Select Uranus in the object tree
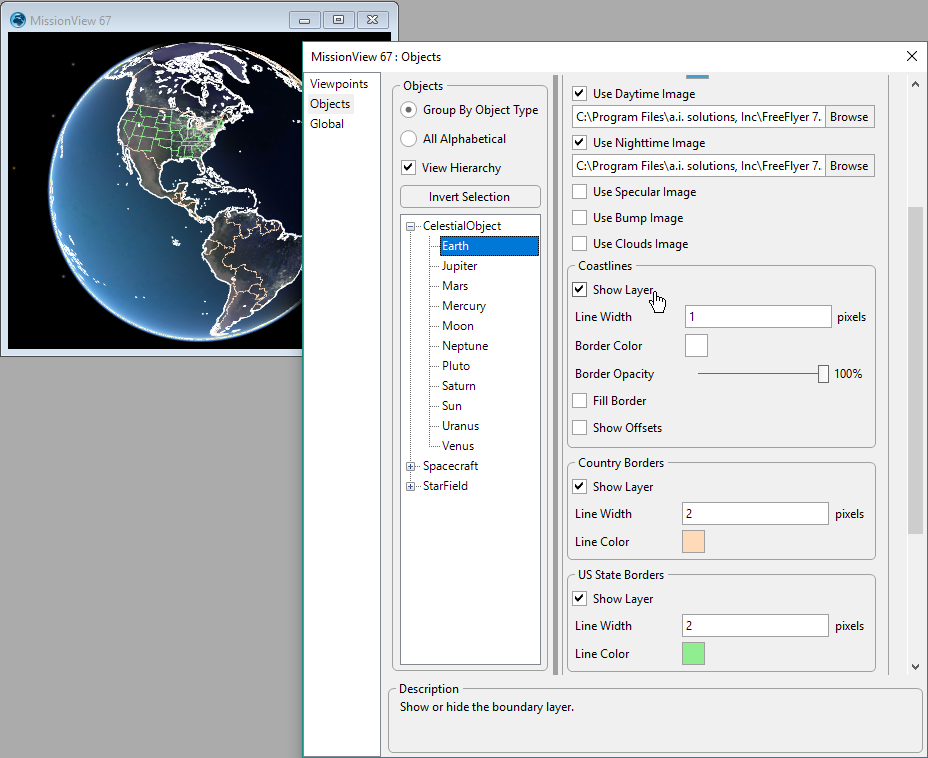Viewport: 928px width, 758px height. click(460, 426)
